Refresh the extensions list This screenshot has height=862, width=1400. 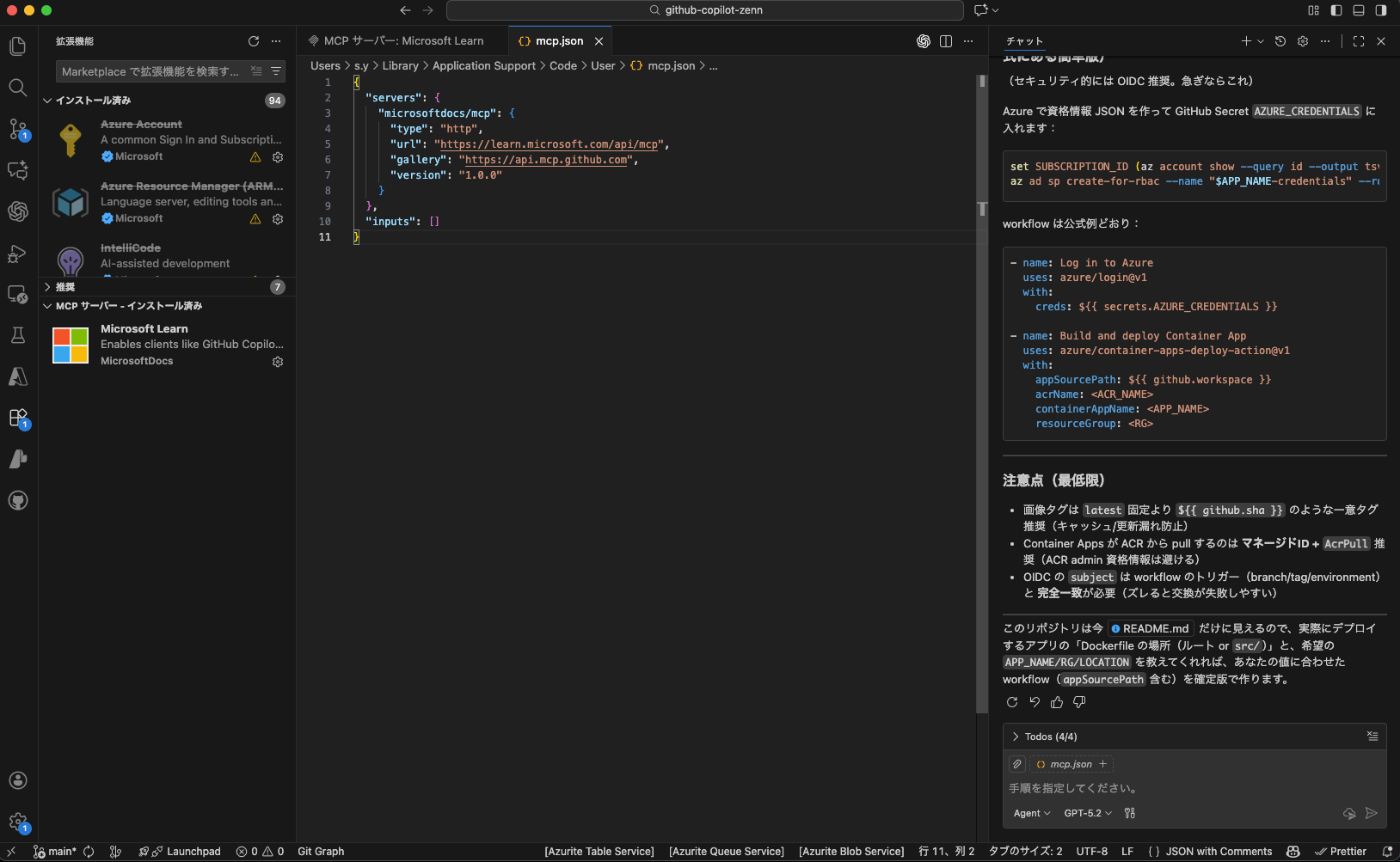[254, 41]
